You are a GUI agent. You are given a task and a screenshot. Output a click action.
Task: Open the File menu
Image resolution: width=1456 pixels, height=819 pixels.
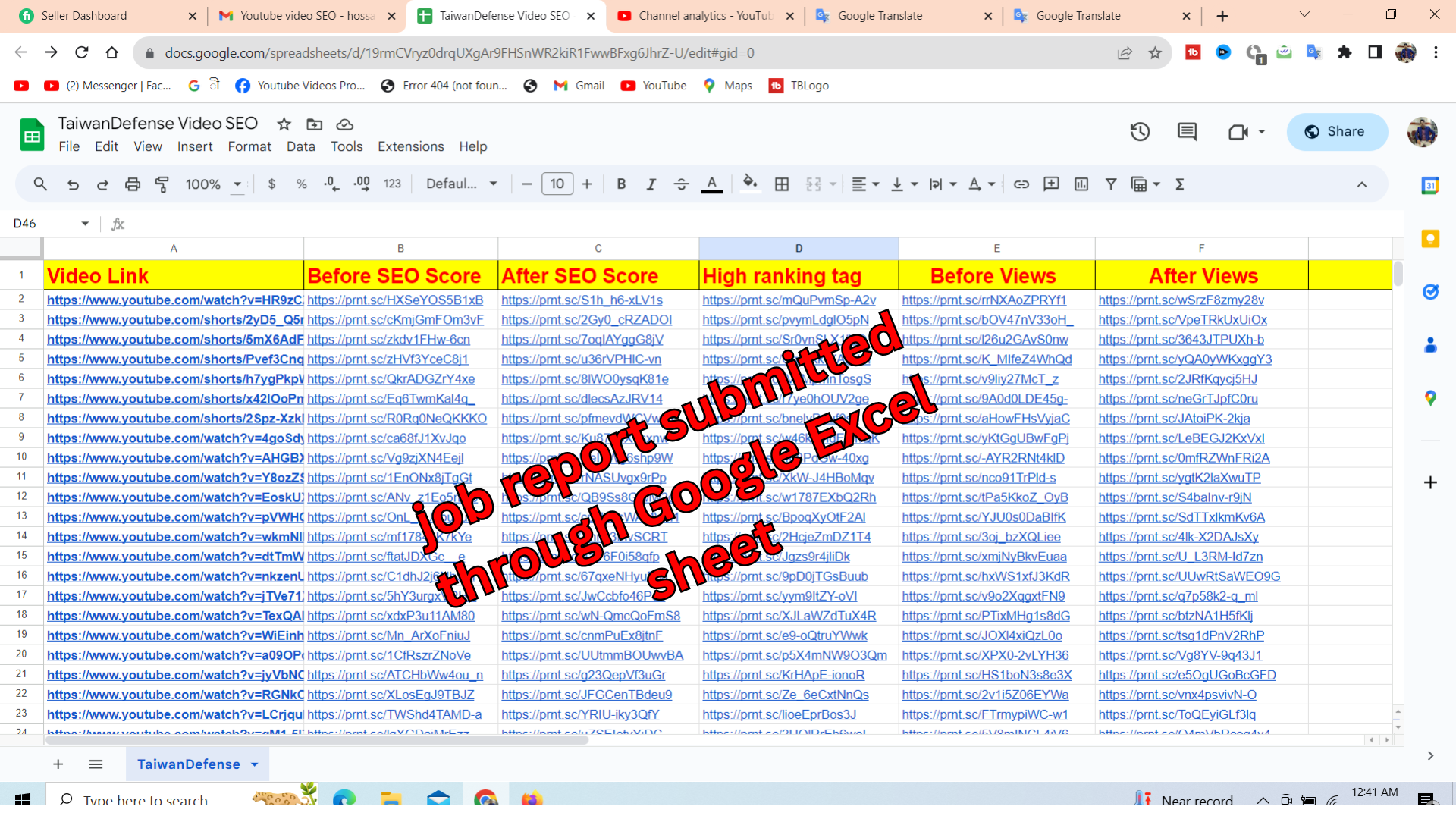(69, 147)
